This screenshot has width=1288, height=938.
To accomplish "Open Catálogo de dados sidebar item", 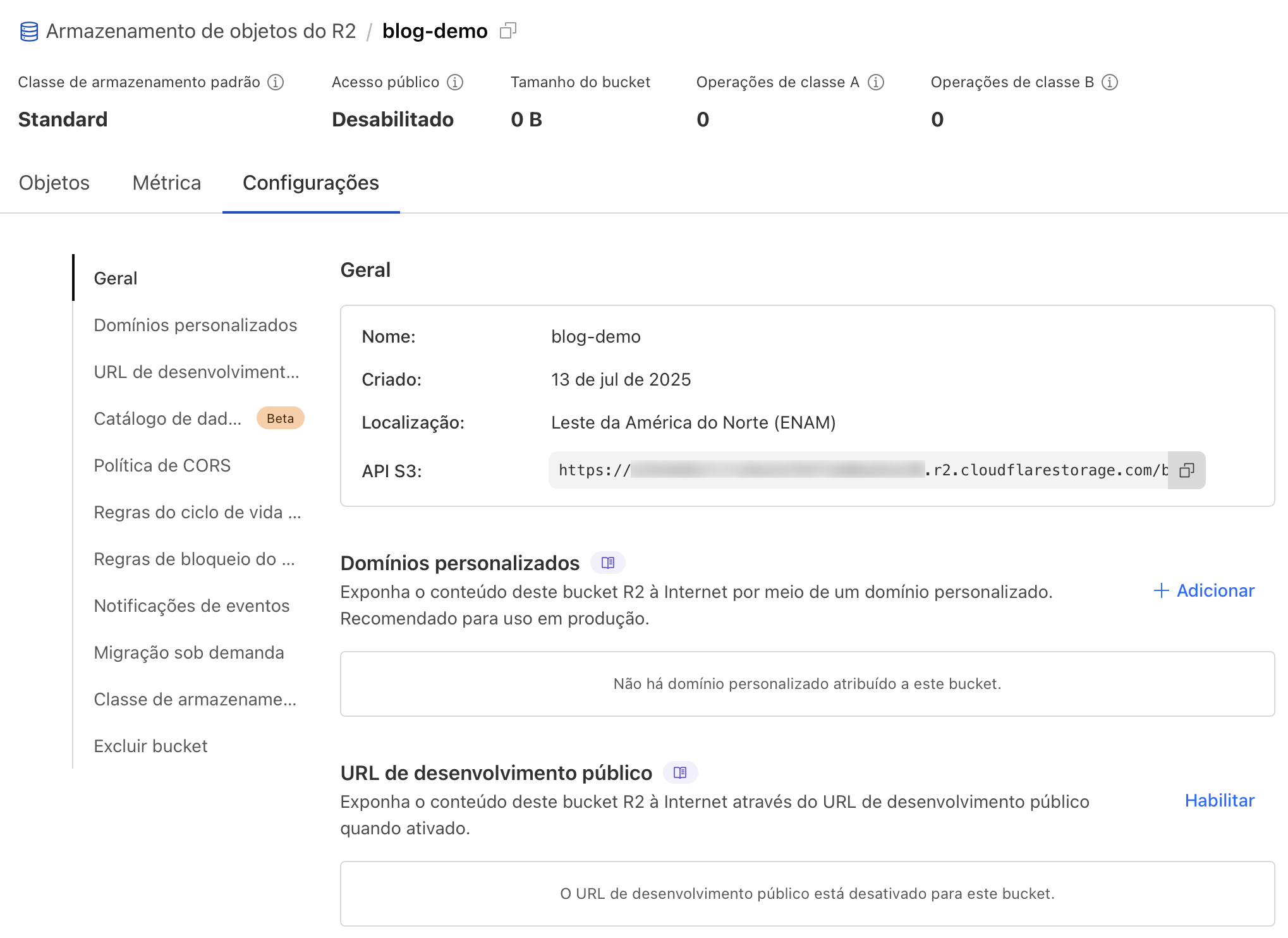I will pyautogui.click(x=167, y=418).
